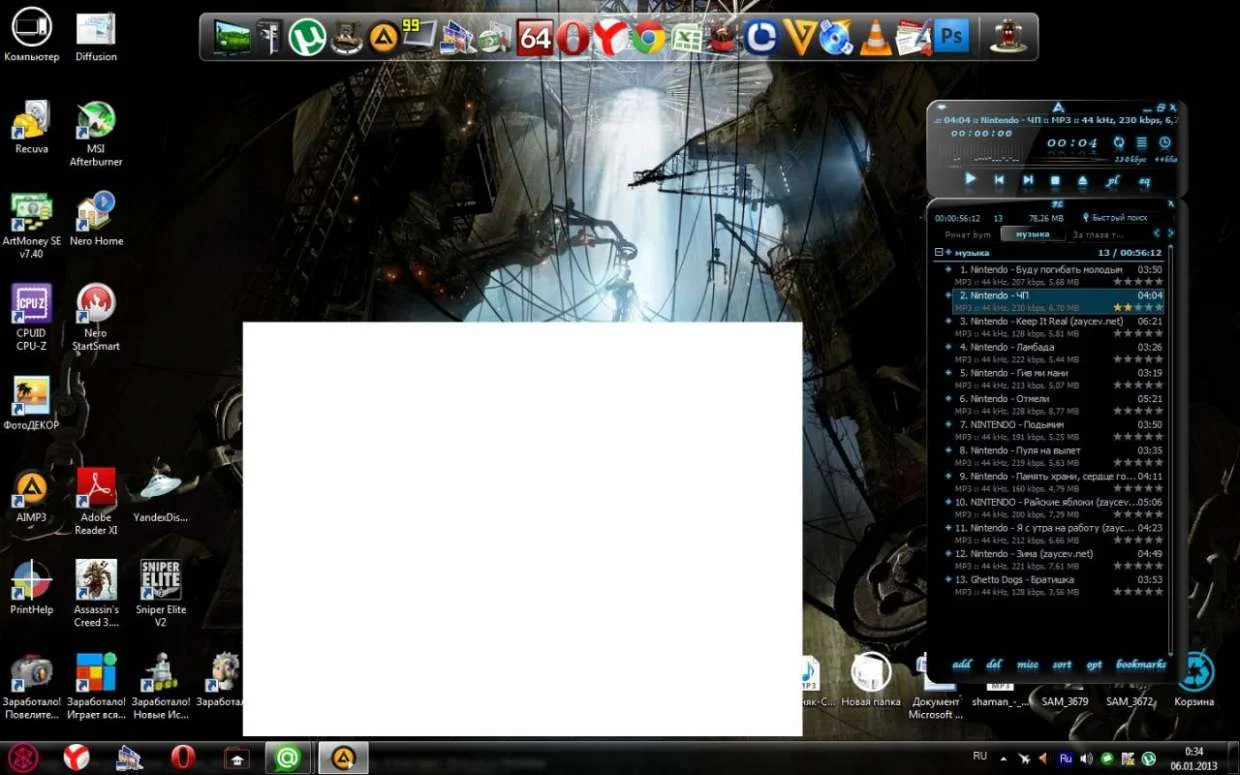The image size is (1240, 775).
Task: Launch uTorrent from the top dock
Action: click(x=307, y=38)
